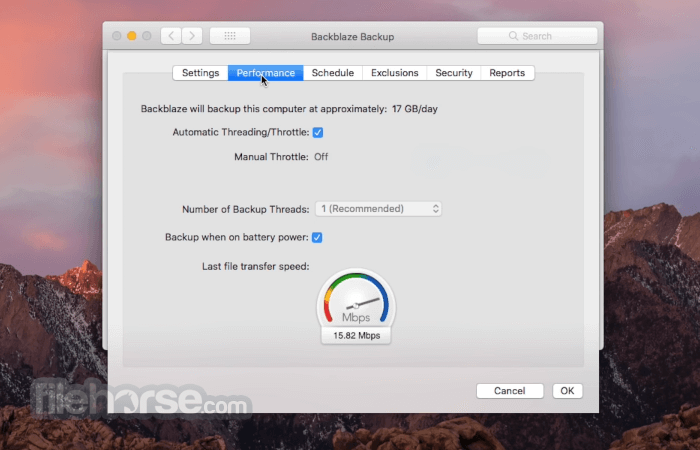
Task: Click the Mbps speedometer gauge
Action: (x=356, y=298)
